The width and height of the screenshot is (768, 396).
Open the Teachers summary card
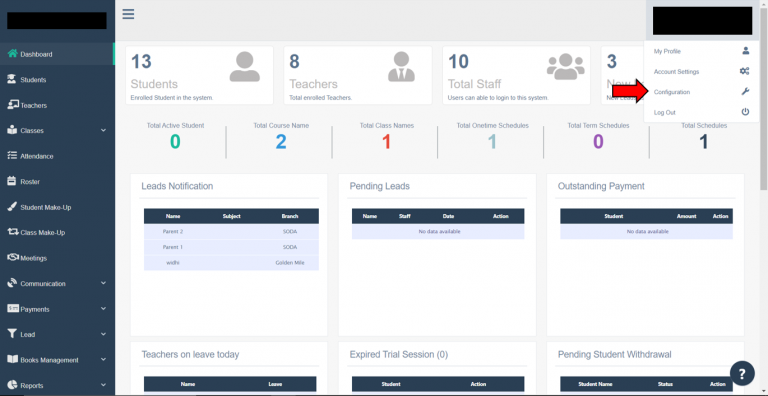tap(358, 75)
